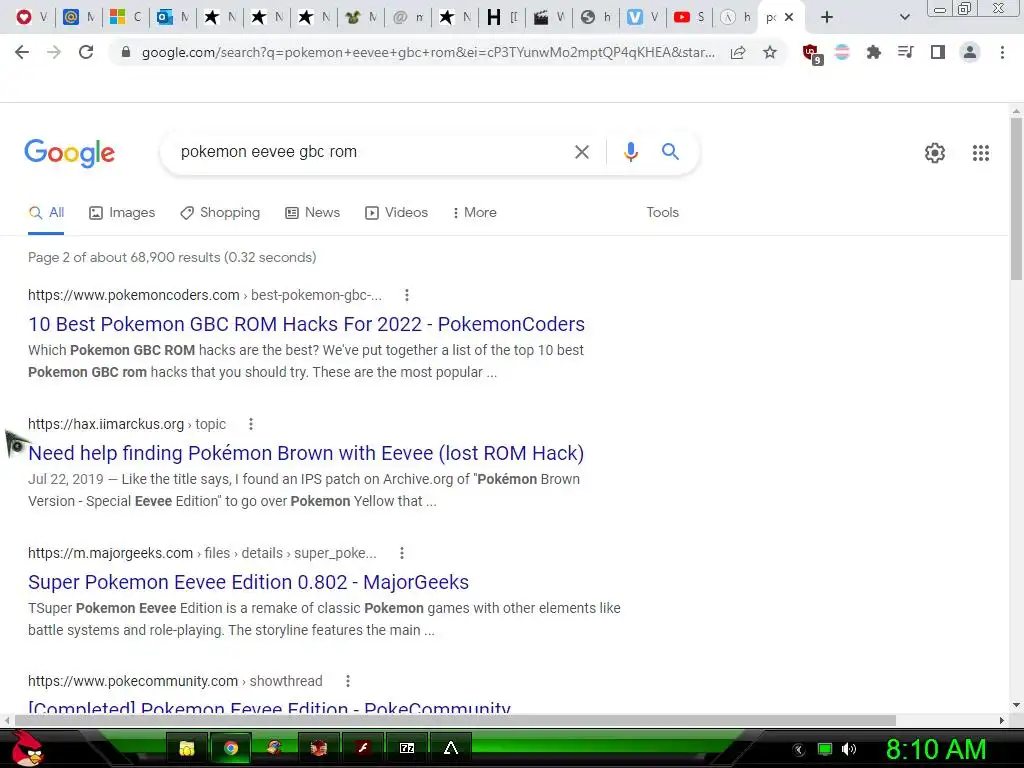Viewport: 1024px width, 768px height.
Task: Click the m.majorgeeks.com URL text
Action: 110,553
